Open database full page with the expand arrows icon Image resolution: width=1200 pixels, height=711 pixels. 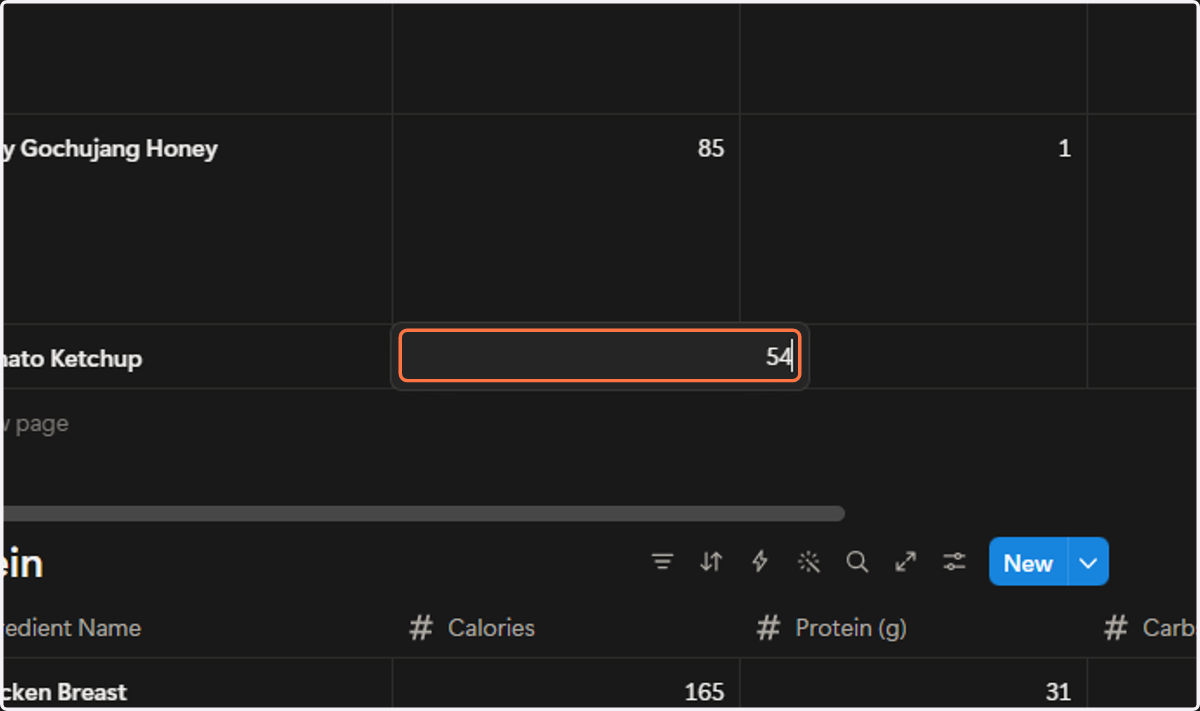pyautogui.click(x=906, y=562)
